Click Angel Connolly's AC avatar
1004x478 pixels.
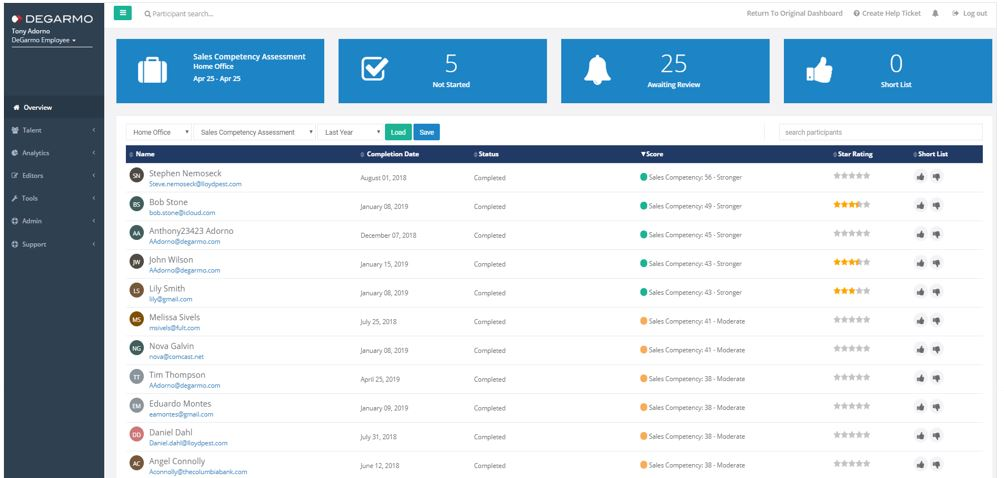tap(136, 463)
